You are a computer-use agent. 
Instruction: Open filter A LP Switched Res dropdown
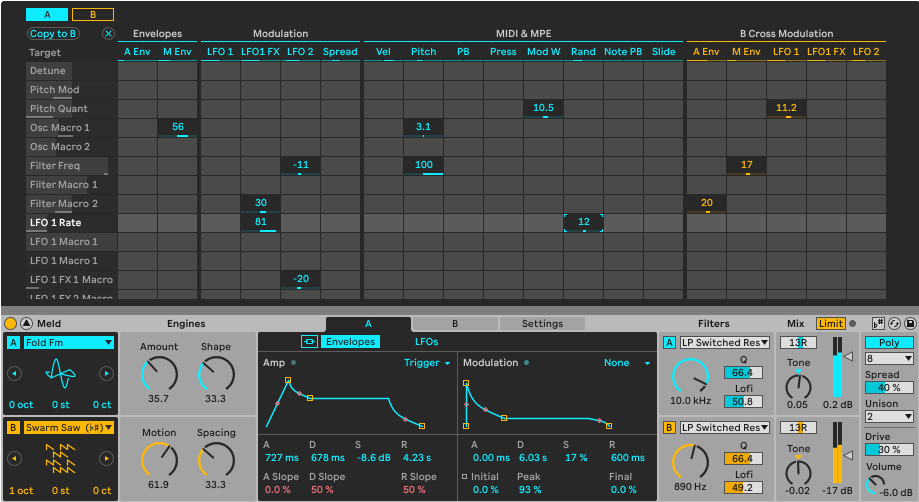pos(725,343)
